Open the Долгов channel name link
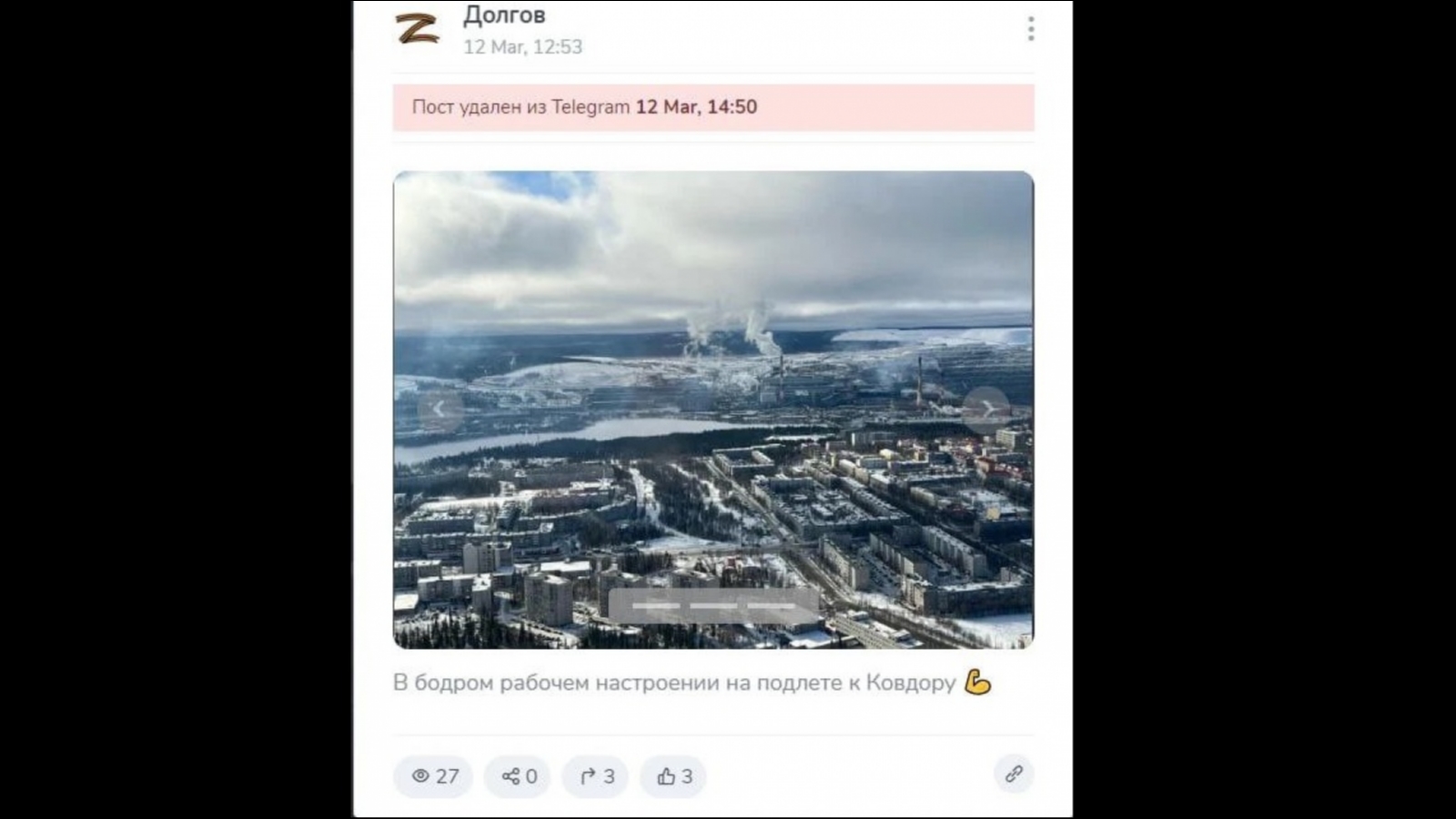 coord(504,15)
